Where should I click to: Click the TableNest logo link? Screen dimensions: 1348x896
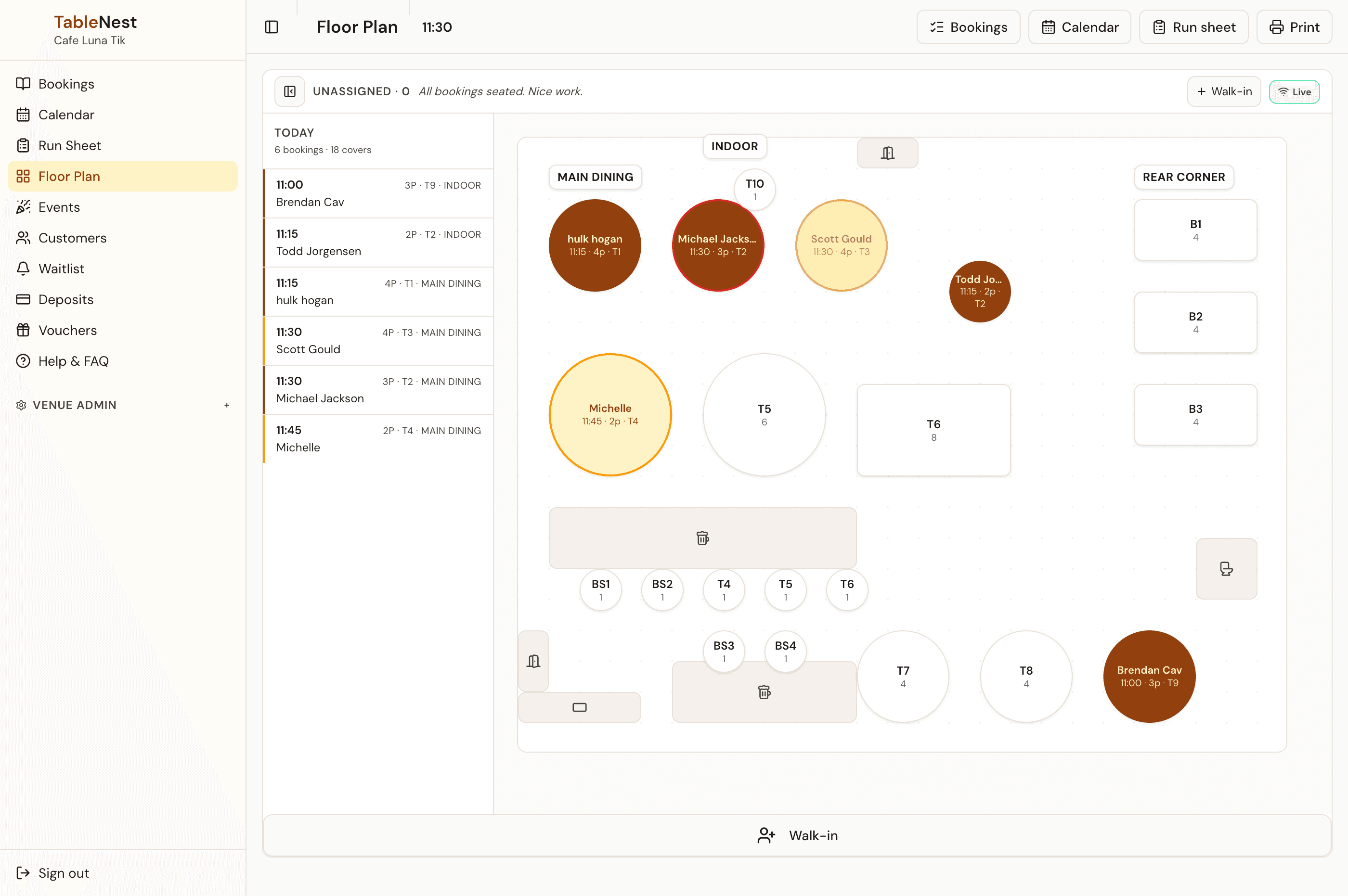tap(95, 22)
